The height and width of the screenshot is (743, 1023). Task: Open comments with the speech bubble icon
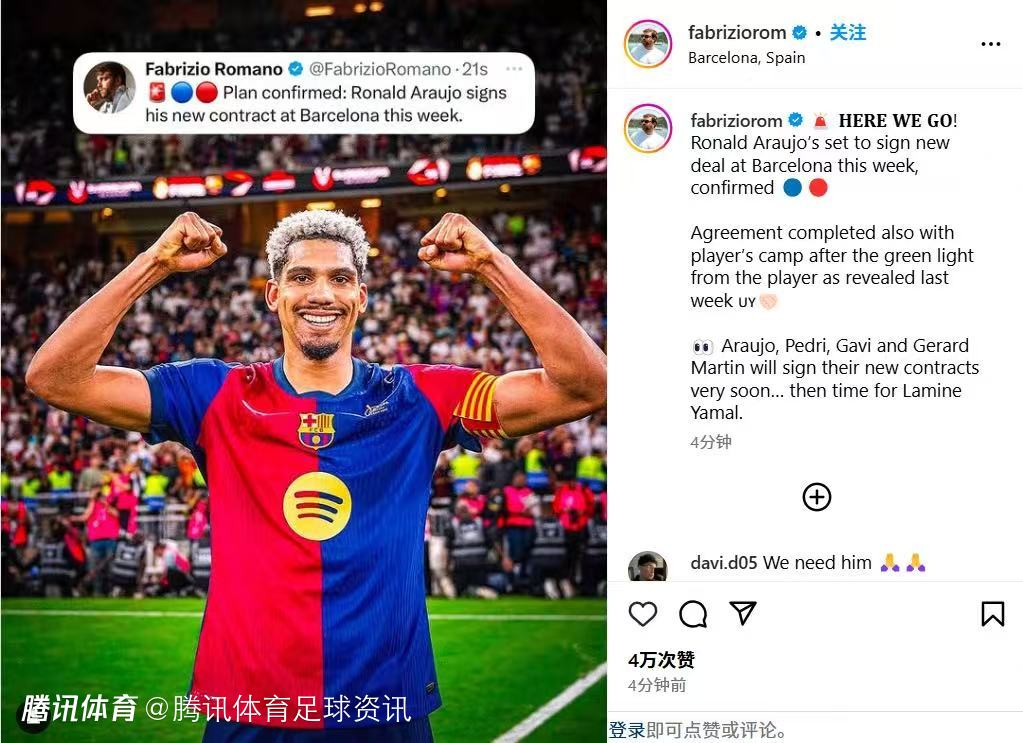point(693,614)
